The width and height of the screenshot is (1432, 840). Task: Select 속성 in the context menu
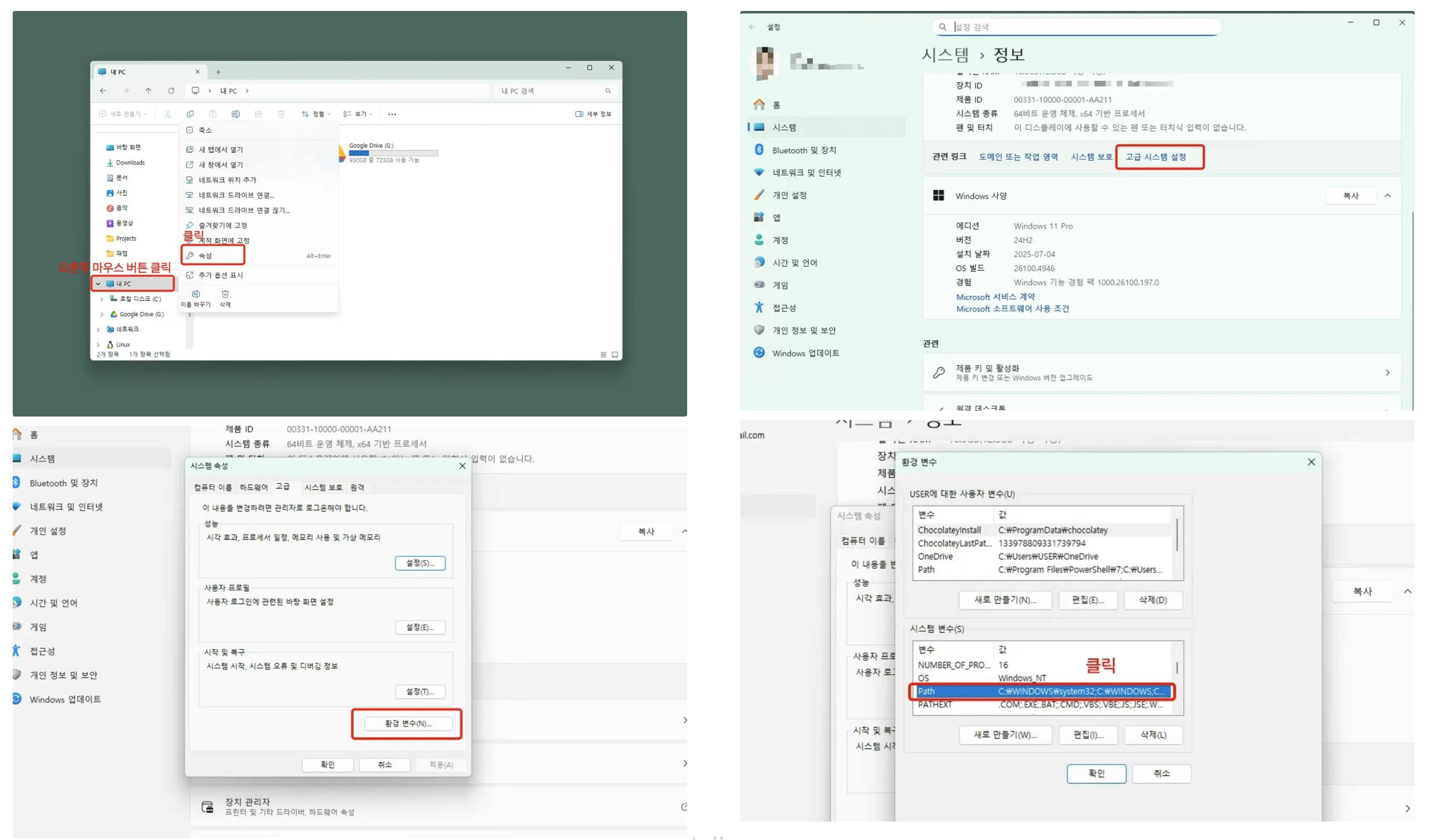[x=206, y=256]
